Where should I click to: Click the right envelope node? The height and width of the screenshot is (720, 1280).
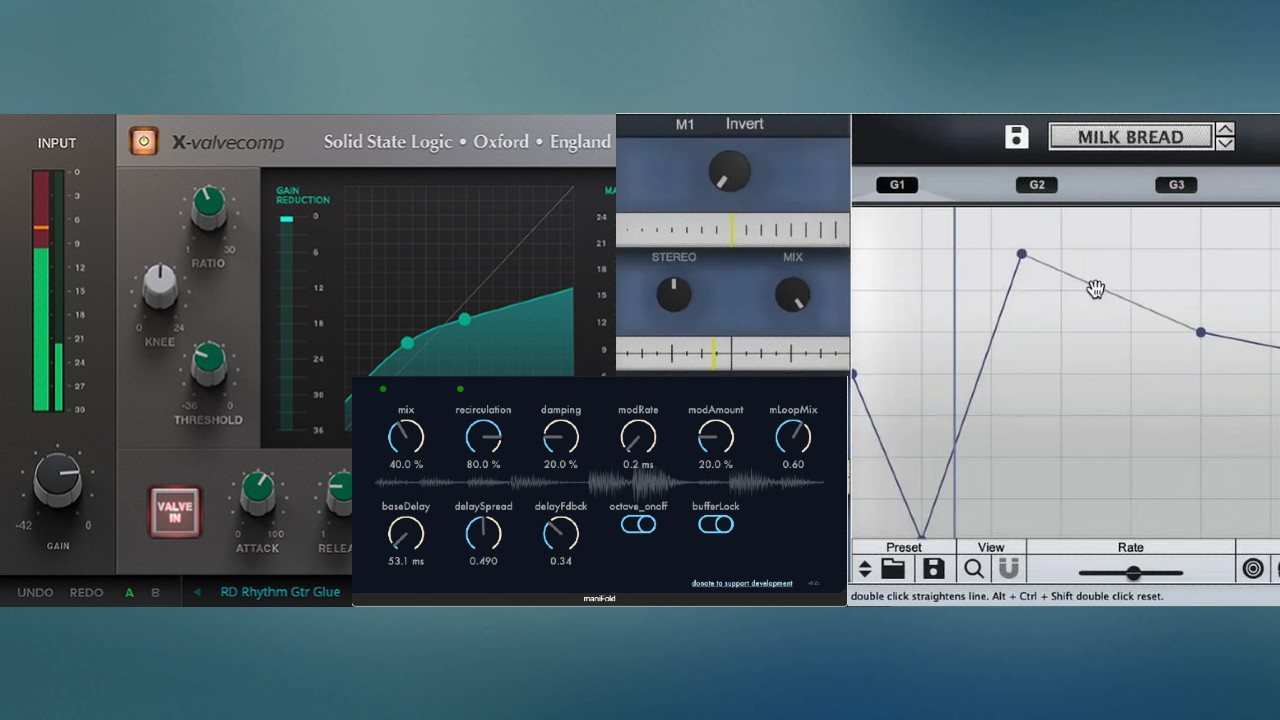click(x=1201, y=332)
